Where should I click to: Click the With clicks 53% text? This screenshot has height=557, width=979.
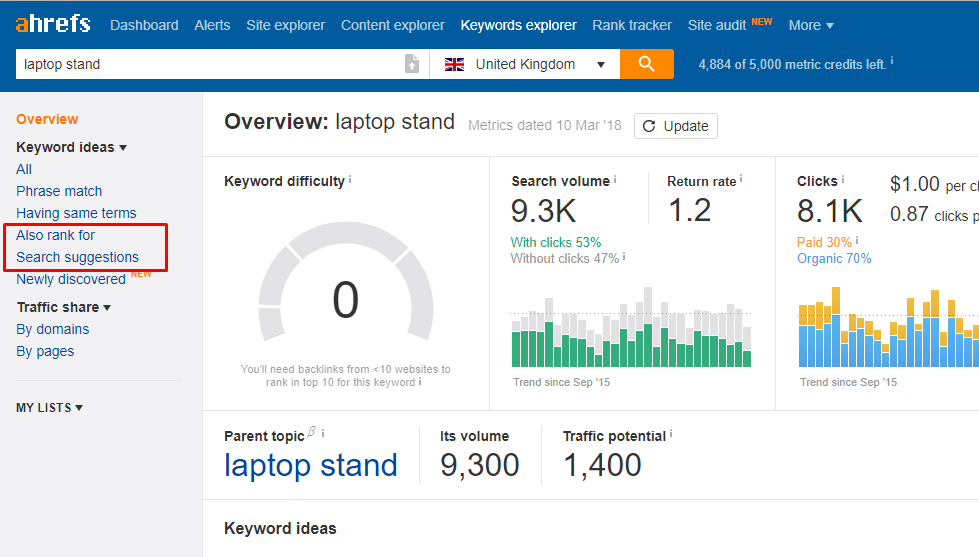click(556, 242)
